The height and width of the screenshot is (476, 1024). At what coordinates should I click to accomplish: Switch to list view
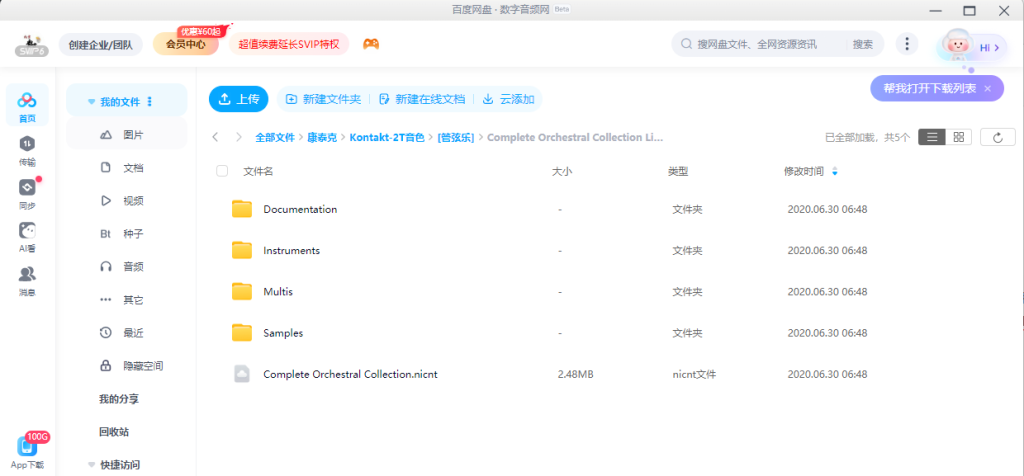pos(932,137)
